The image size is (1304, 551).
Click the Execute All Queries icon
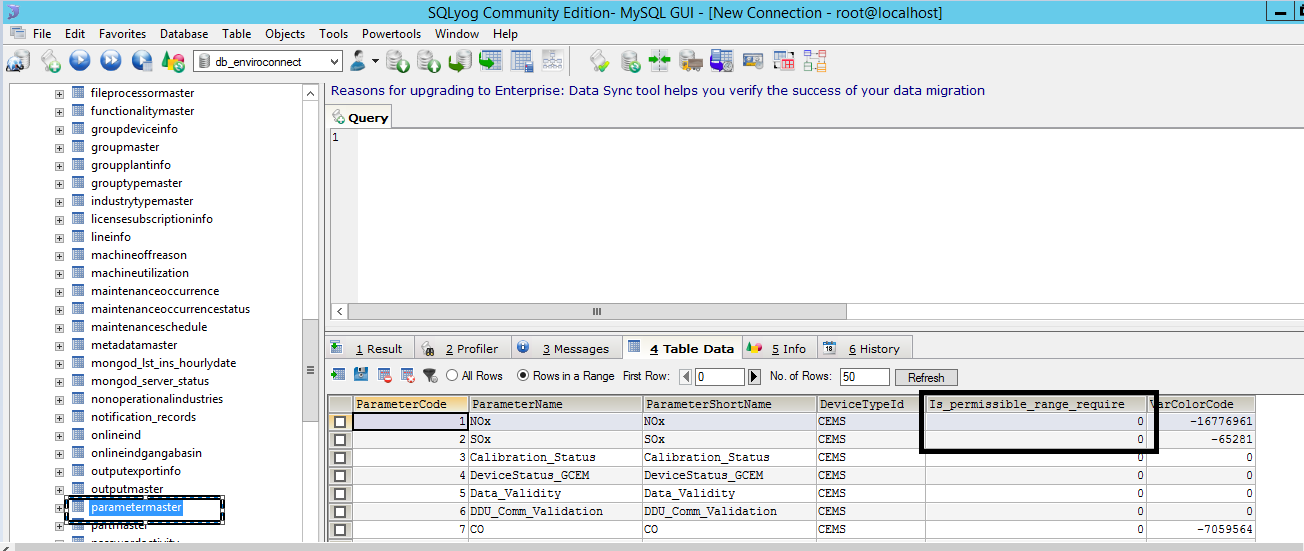pyautogui.click(x=110, y=61)
